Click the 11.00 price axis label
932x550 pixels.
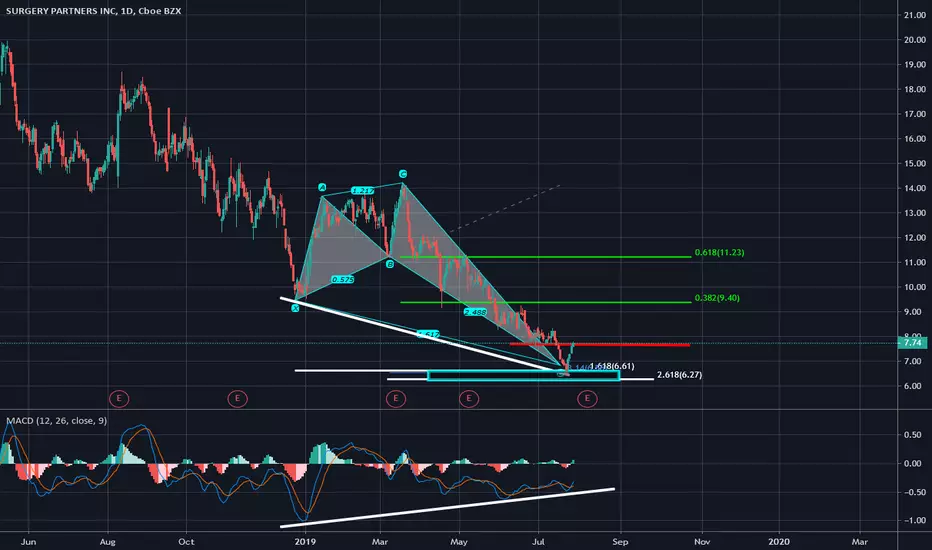914,262
